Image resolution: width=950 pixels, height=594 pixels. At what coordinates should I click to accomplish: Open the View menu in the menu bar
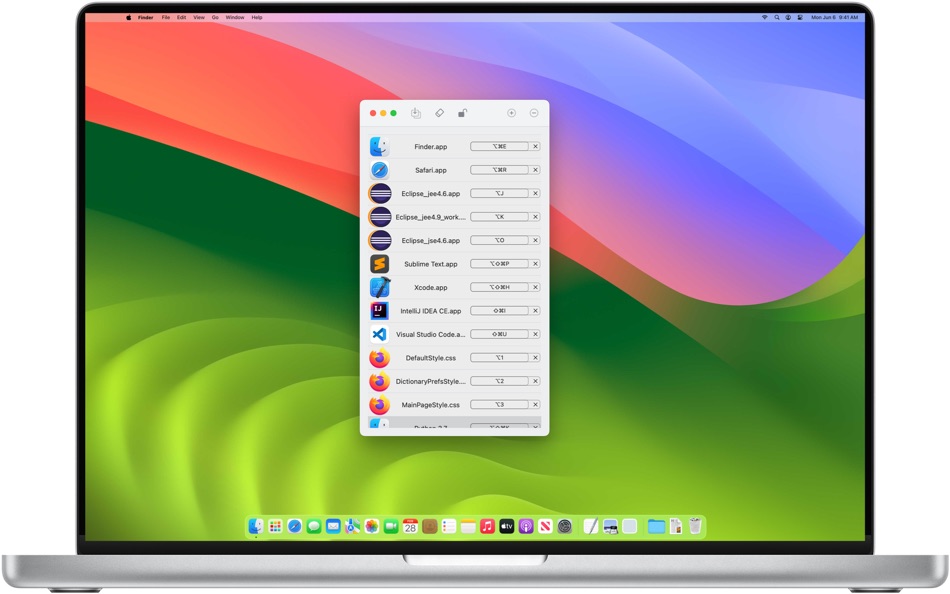coord(199,18)
